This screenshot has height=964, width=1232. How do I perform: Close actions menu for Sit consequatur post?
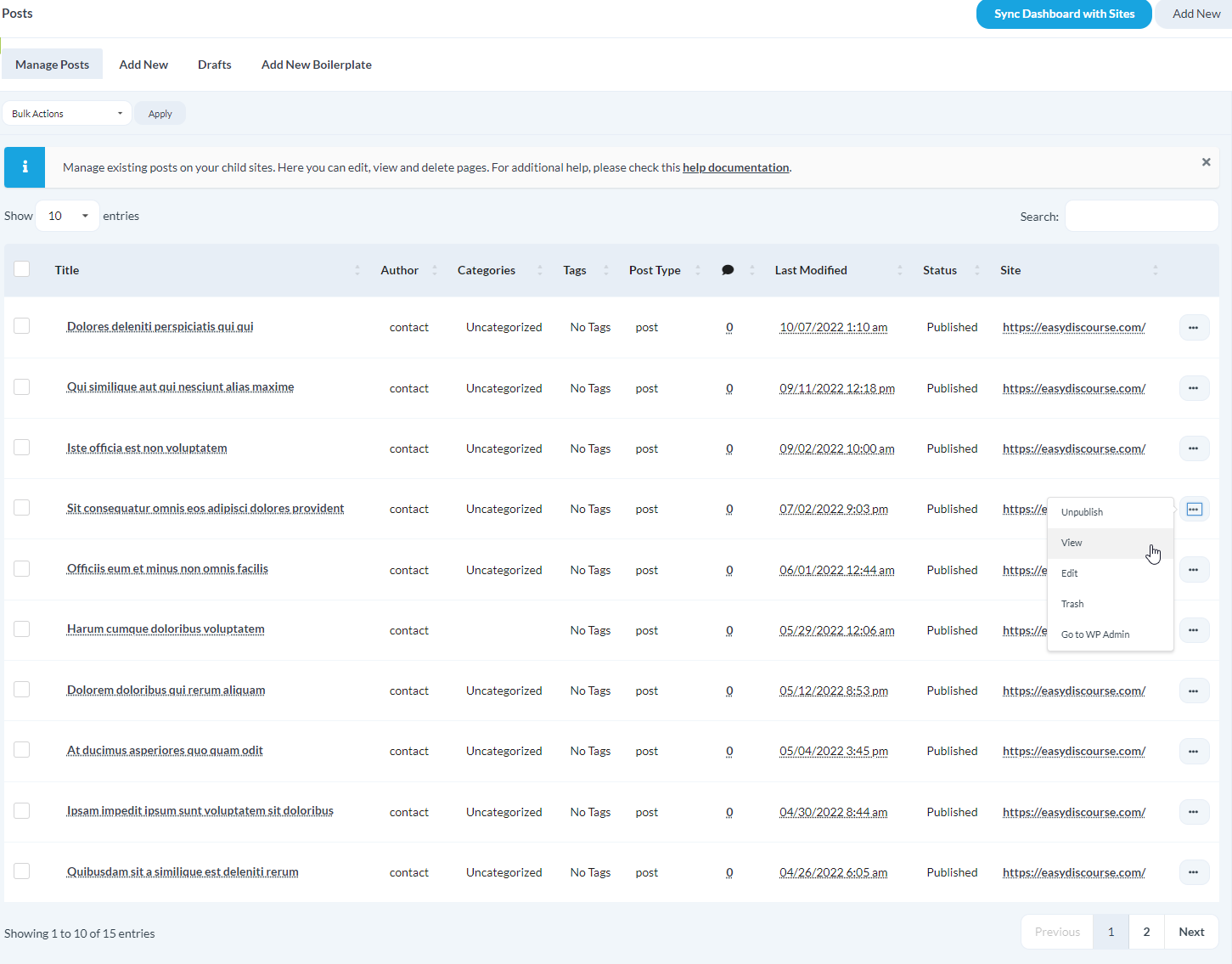click(x=1194, y=509)
